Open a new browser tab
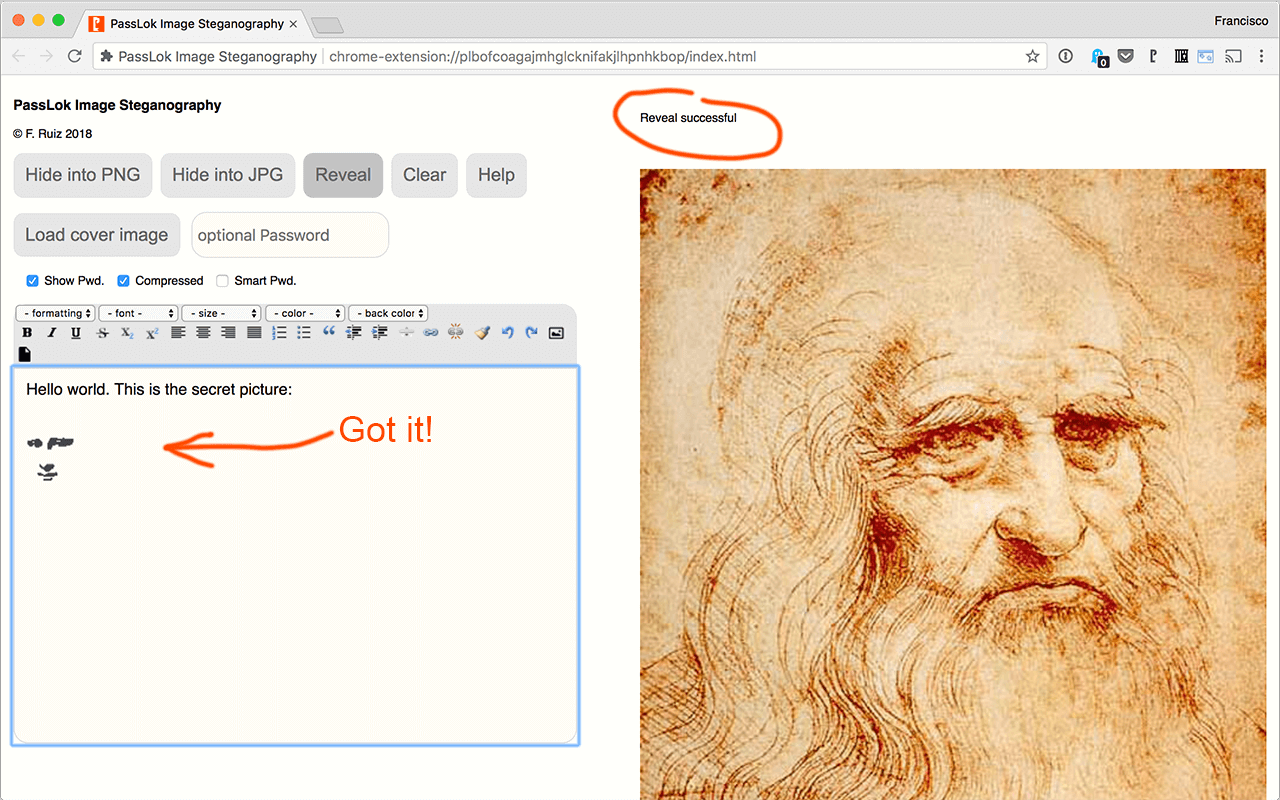Viewport: 1280px width, 800px height. pyautogui.click(x=327, y=24)
